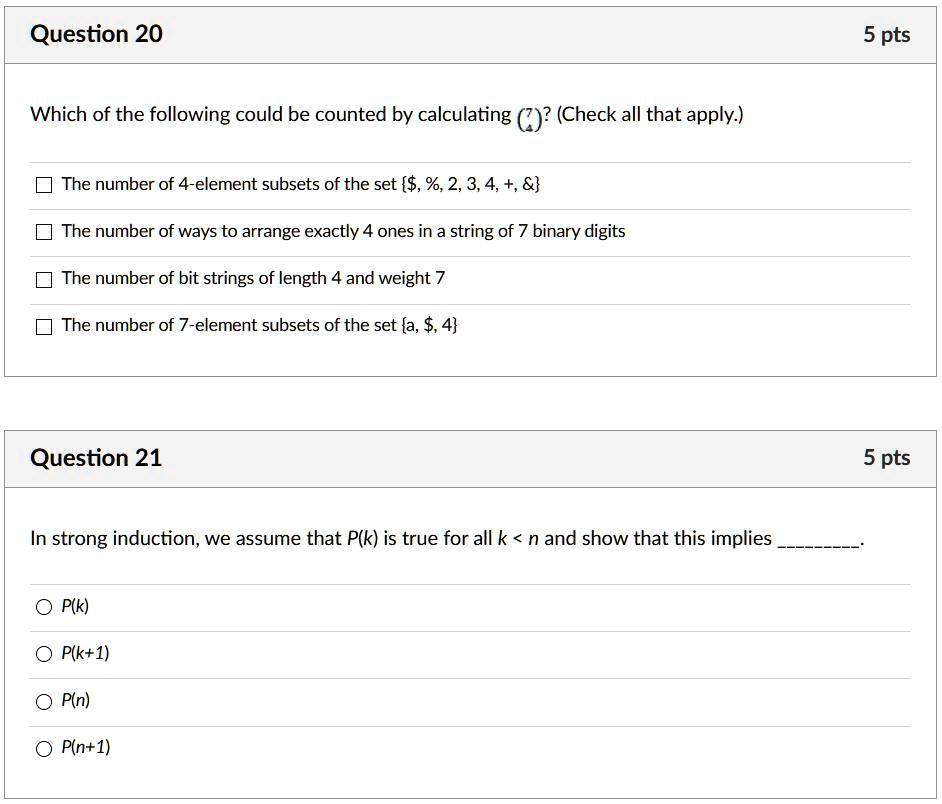
Task: Click the Question 21 heading
Action: point(96,458)
